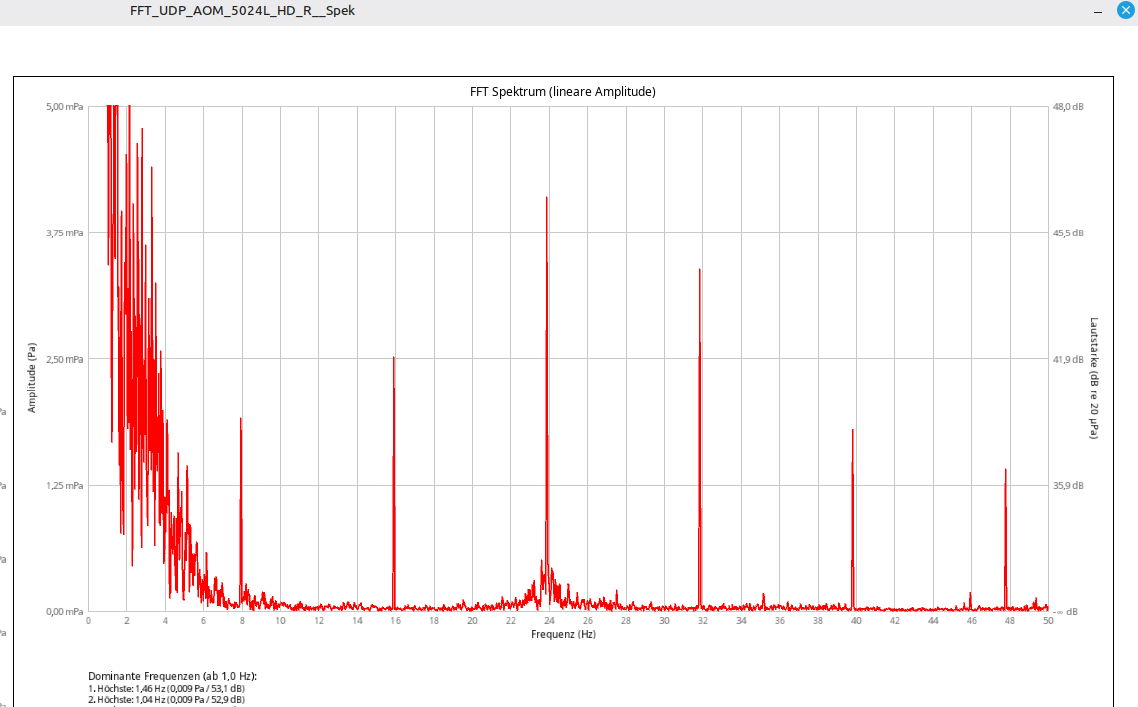Click the frequency axis tick '44'
1138x707 pixels.
933,621
